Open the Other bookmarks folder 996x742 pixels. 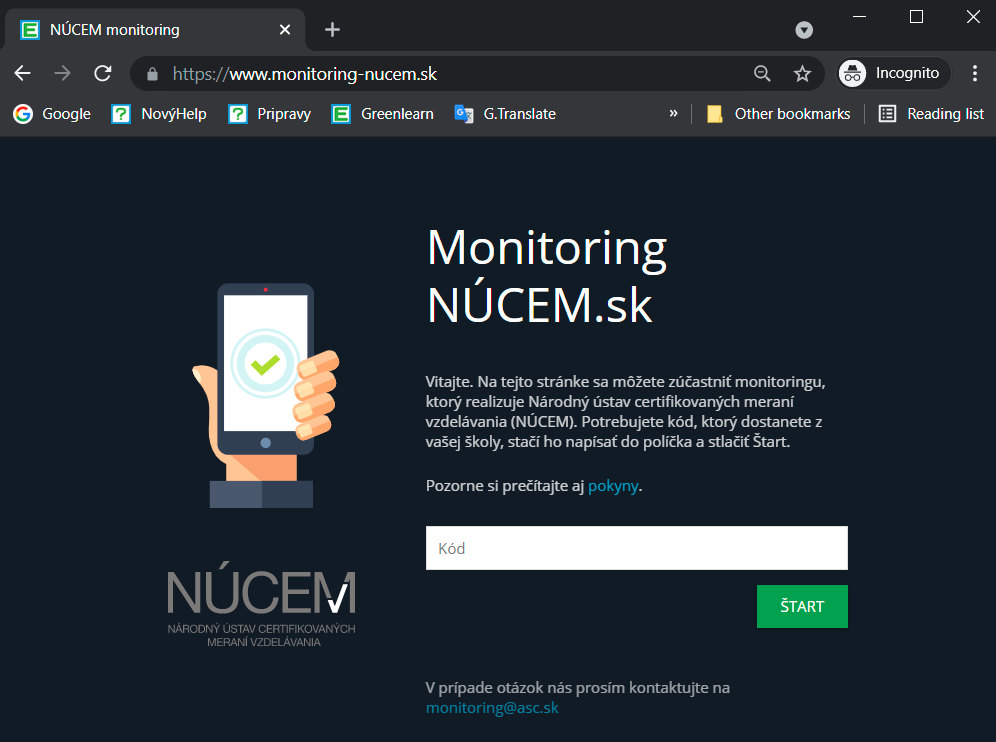779,114
